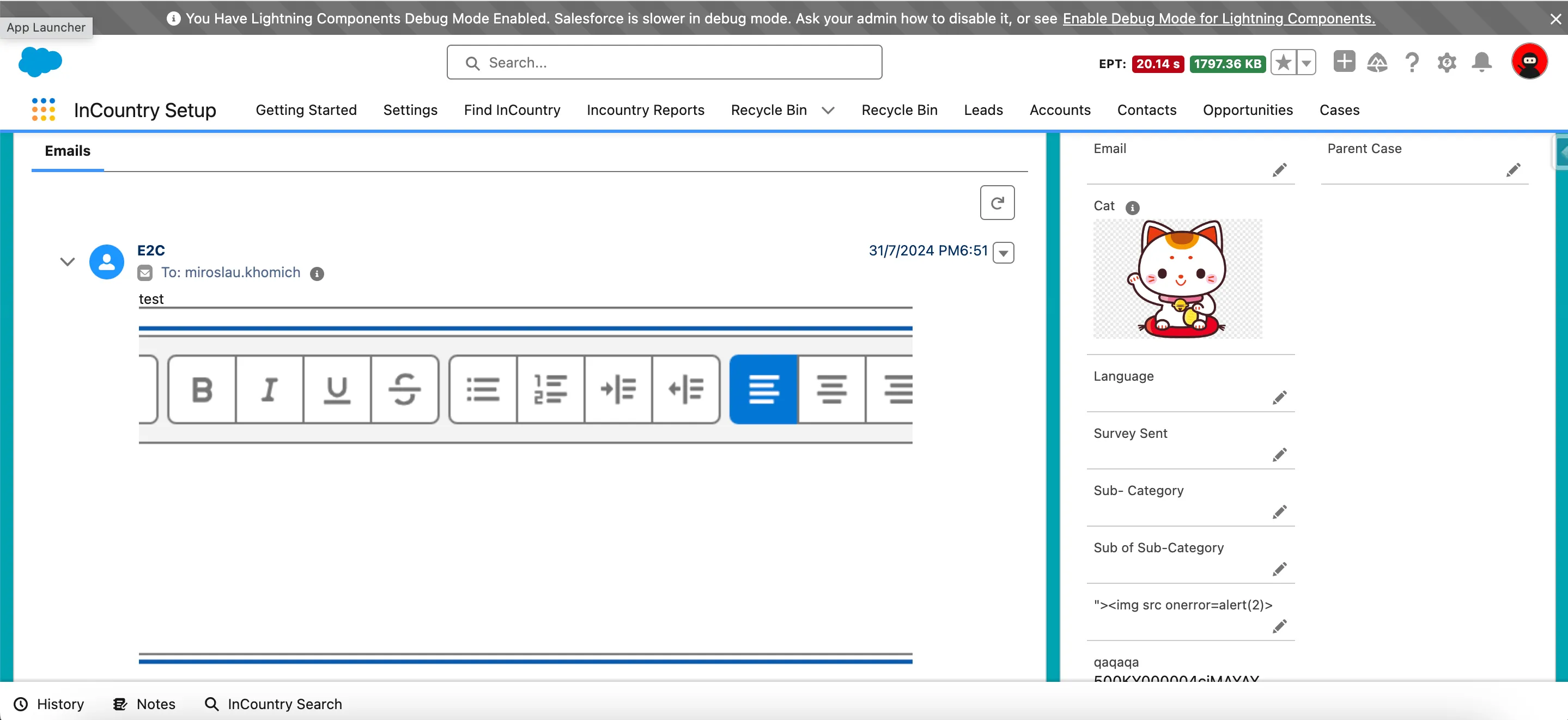Open the Cat image thumbnail
This screenshot has width=1568, height=720.
1177,279
